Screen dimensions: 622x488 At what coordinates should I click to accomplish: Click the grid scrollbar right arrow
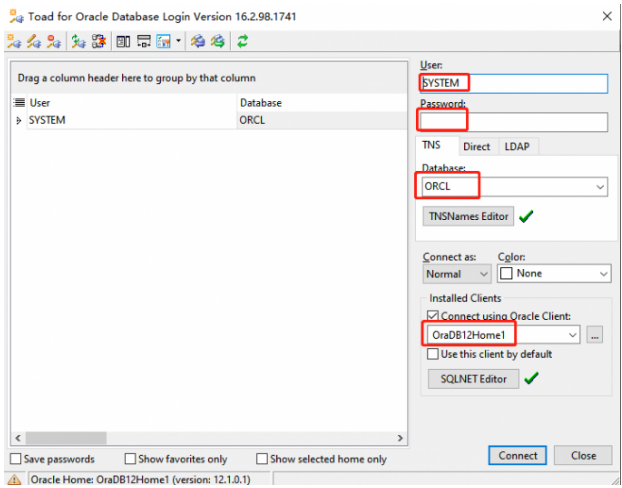pos(400,438)
